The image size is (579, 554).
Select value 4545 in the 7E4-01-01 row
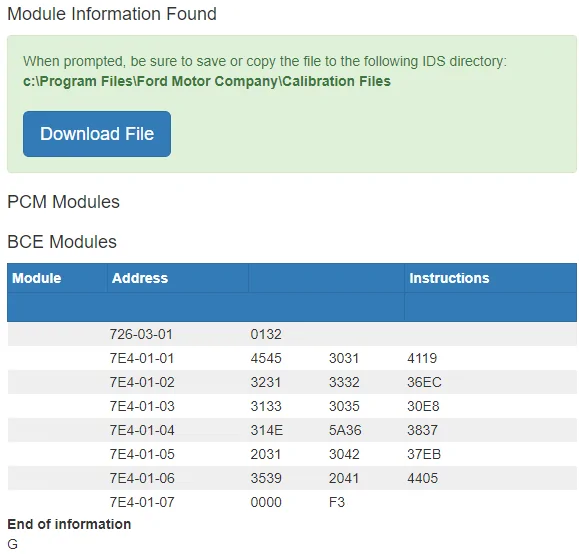(266, 358)
